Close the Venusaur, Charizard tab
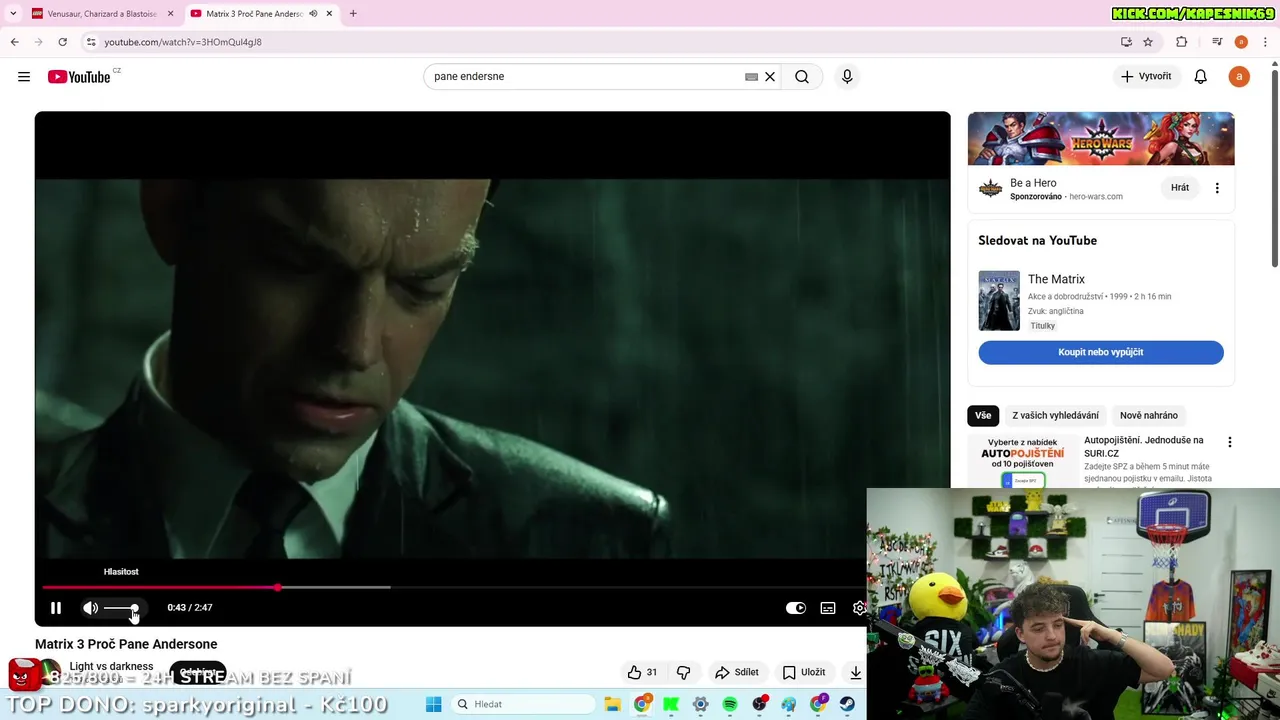The width and height of the screenshot is (1280, 720). tap(170, 14)
